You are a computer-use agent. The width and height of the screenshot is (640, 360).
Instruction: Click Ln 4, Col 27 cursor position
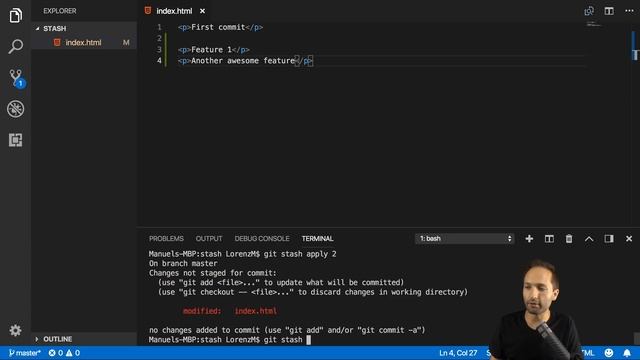pyautogui.click(x=458, y=353)
